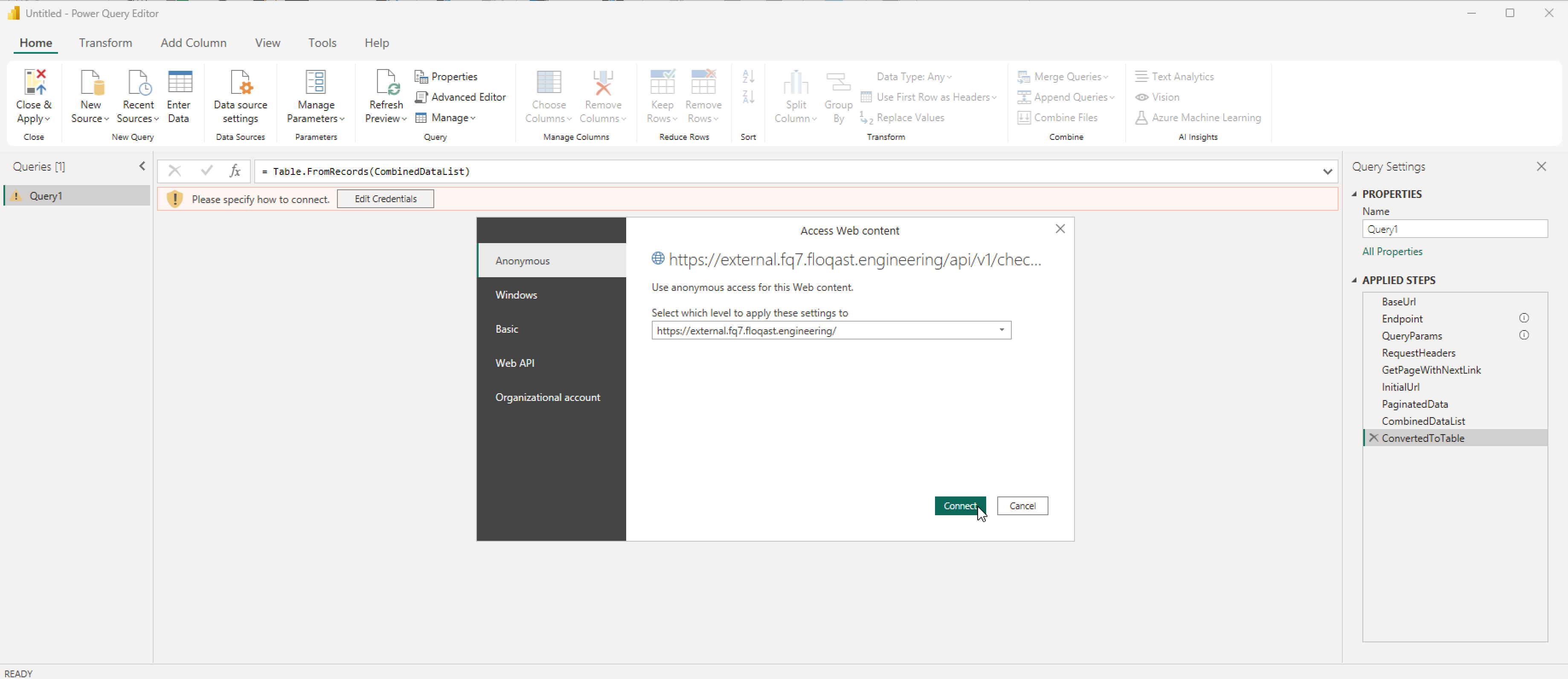Click the Close & Apply icon
Screen dimensions: 1568x679
[34, 82]
